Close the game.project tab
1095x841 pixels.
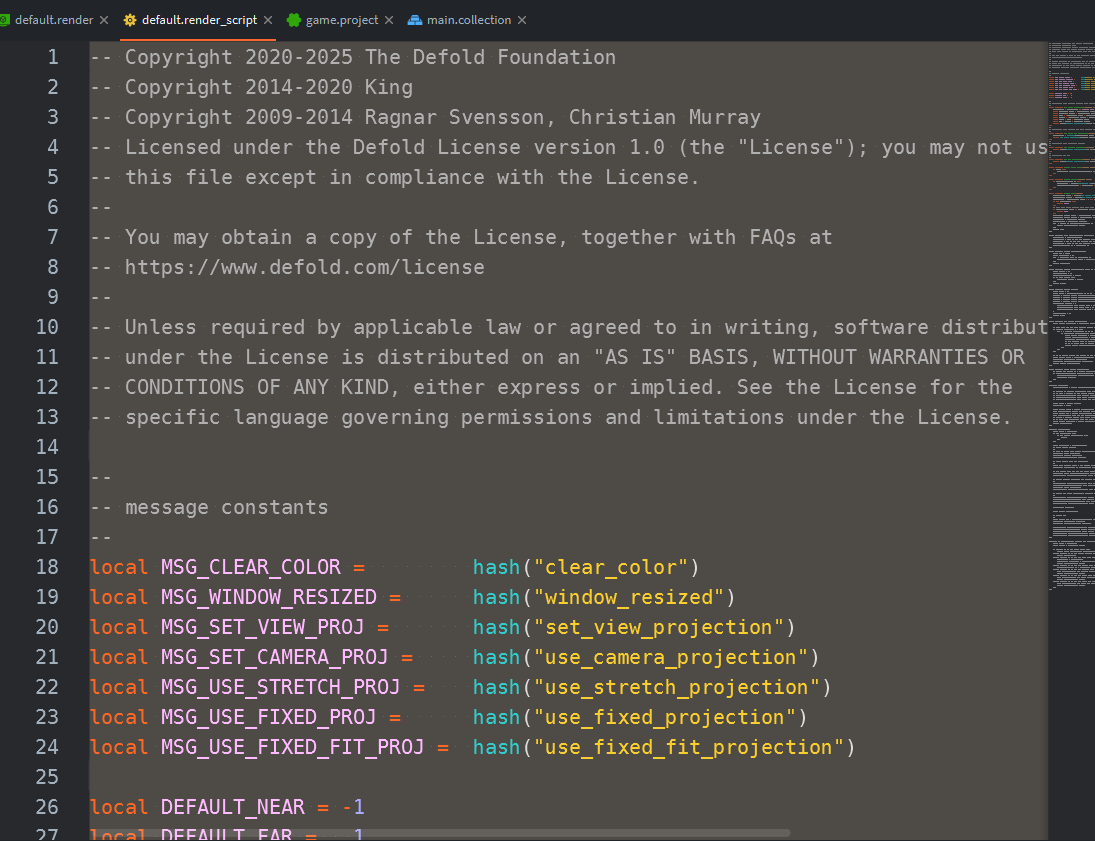(x=389, y=20)
